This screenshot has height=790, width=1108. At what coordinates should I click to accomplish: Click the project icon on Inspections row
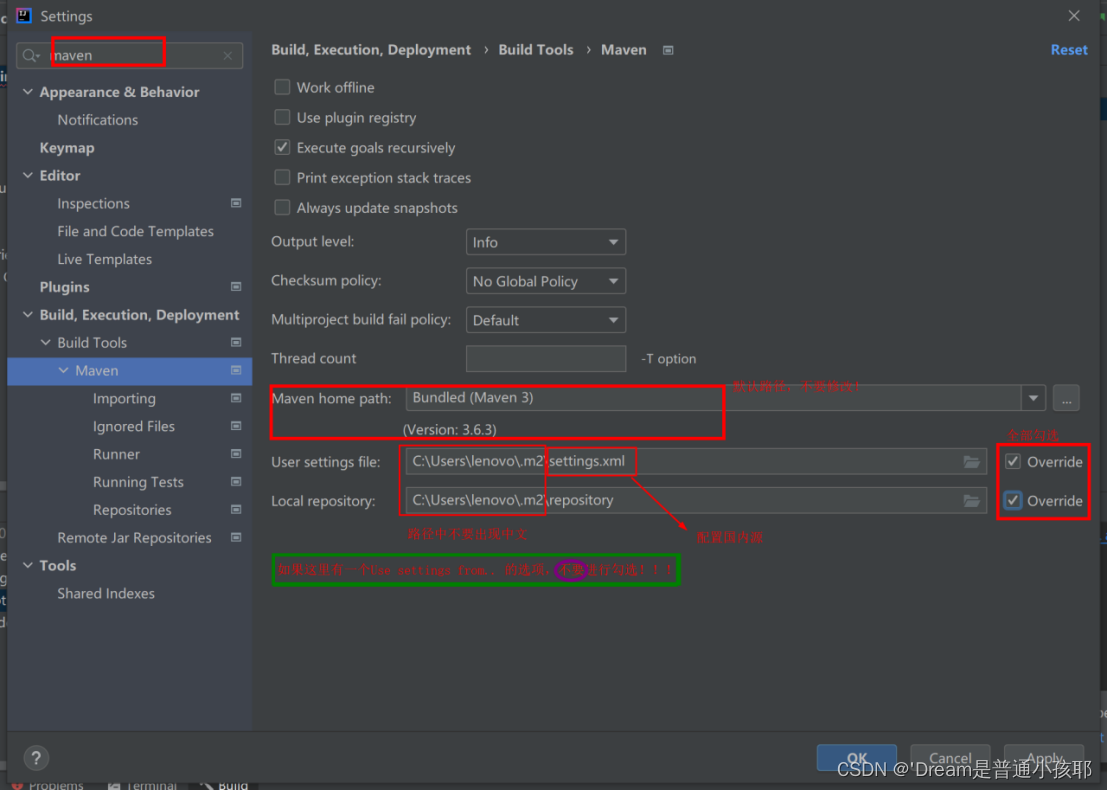236,203
